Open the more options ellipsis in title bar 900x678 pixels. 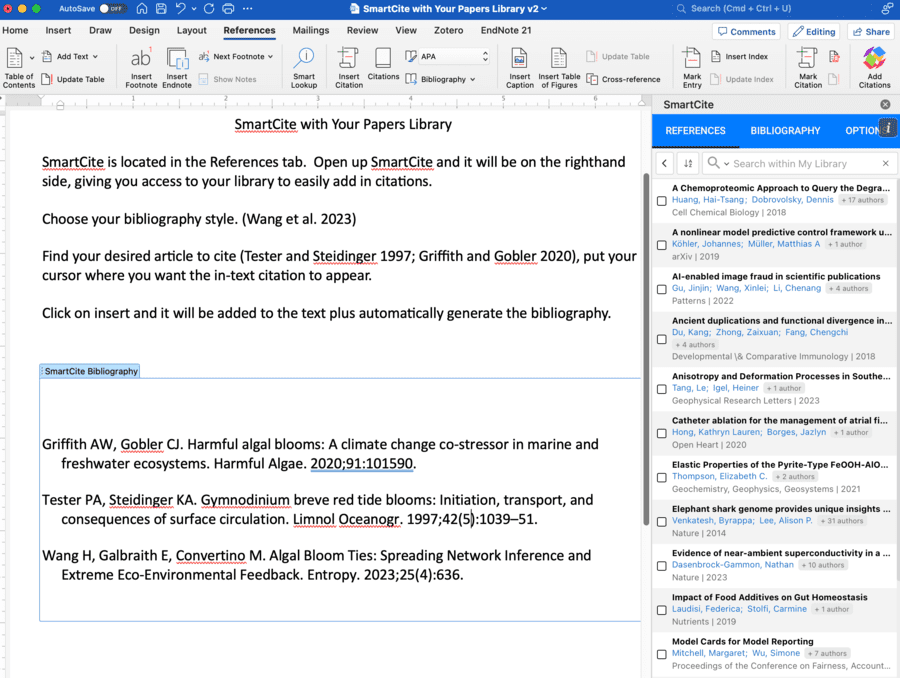tap(247, 9)
